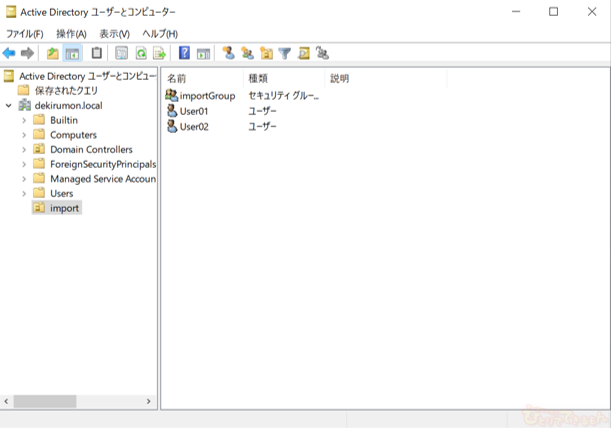This screenshot has width=611, height=428.
Task: Select User02 in the list
Action: tap(194, 126)
